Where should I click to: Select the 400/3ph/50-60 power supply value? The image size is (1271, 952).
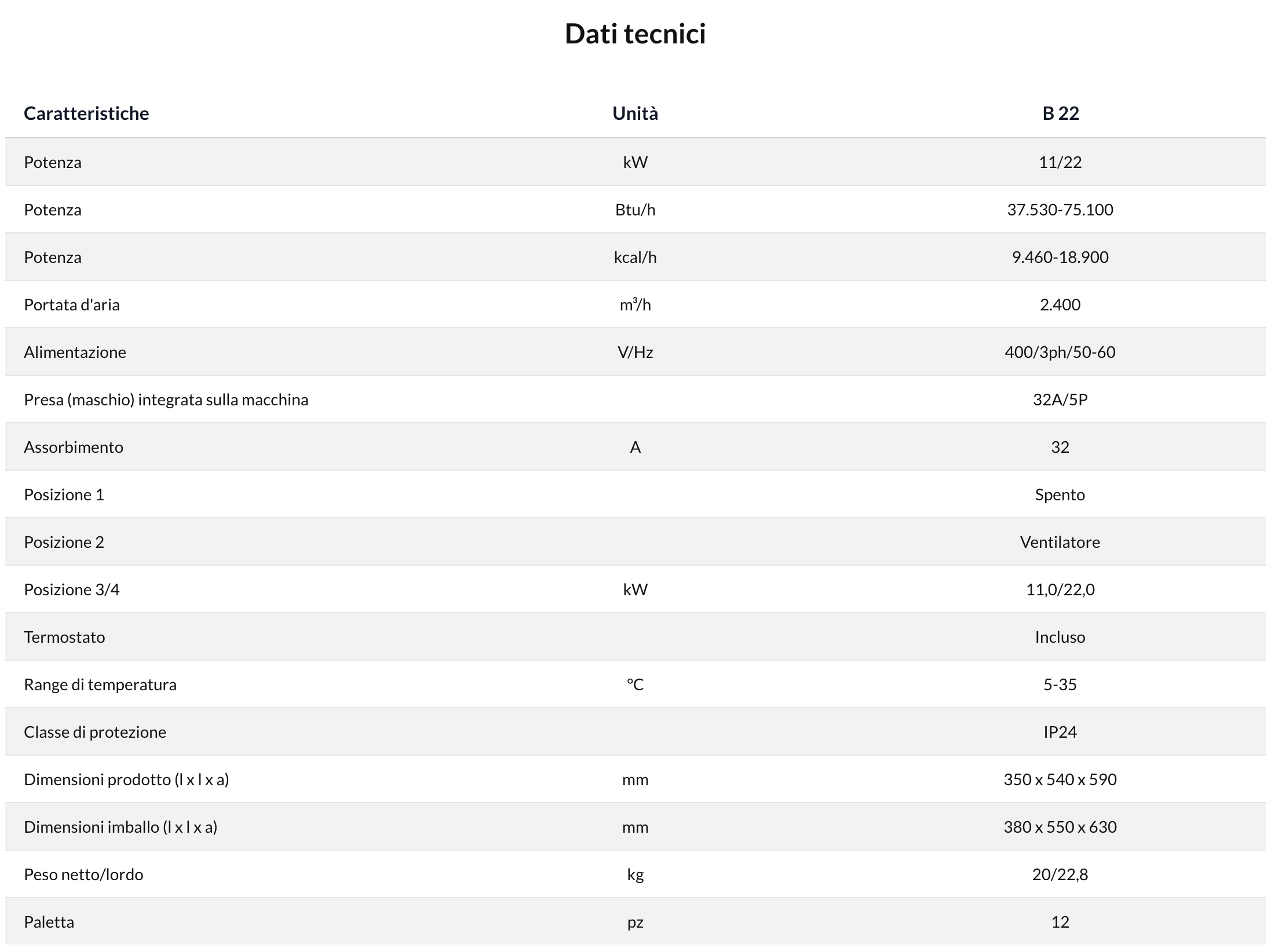tap(1060, 352)
